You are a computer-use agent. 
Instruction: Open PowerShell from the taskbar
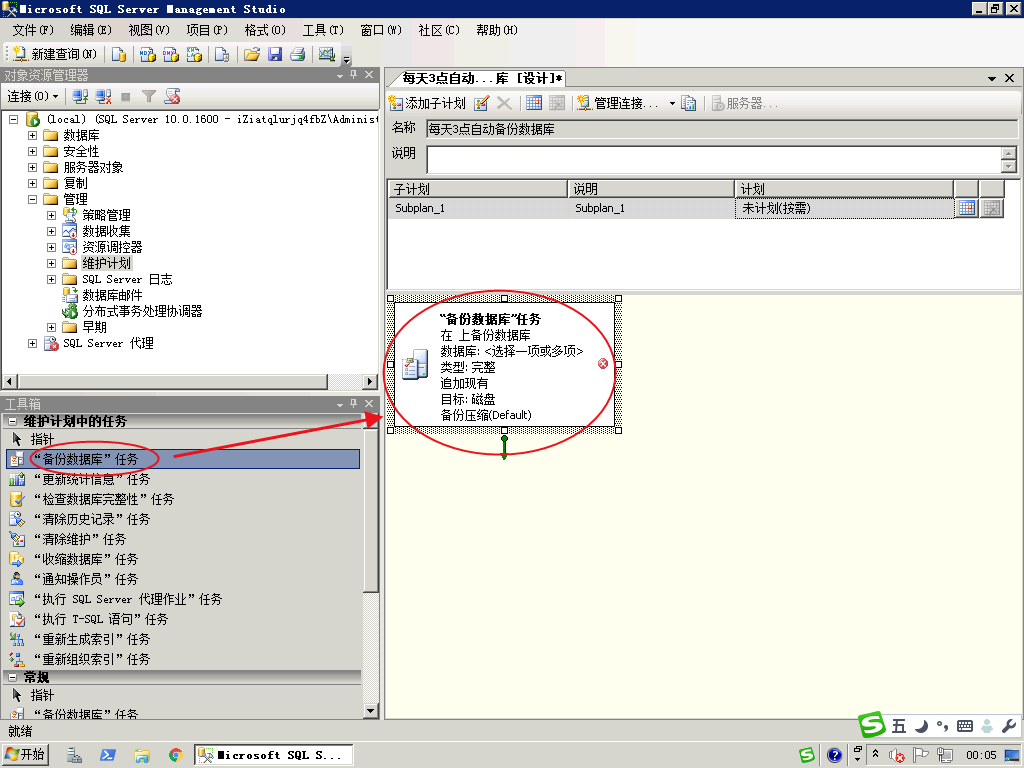pyautogui.click(x=108, y=755)
